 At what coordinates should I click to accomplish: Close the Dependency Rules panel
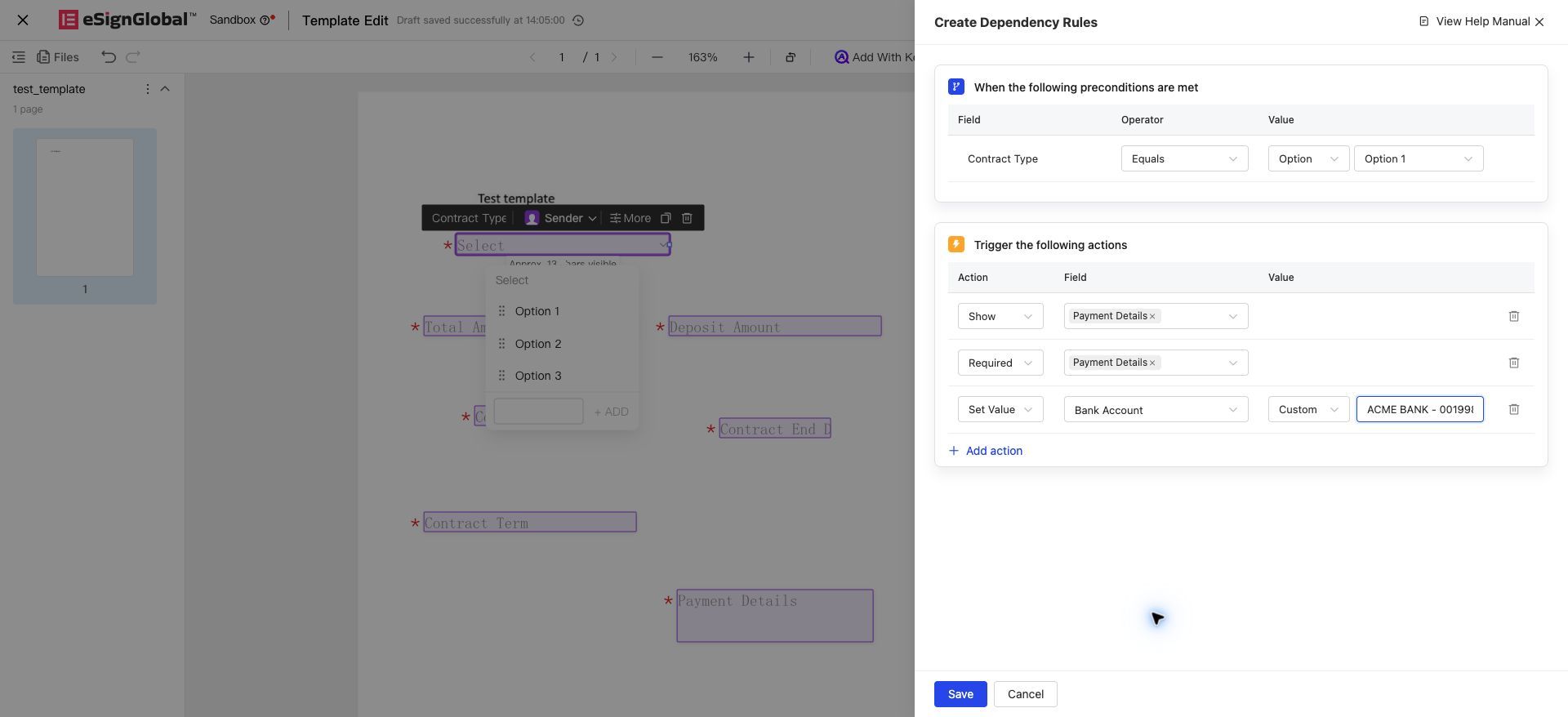point(1539,22)
